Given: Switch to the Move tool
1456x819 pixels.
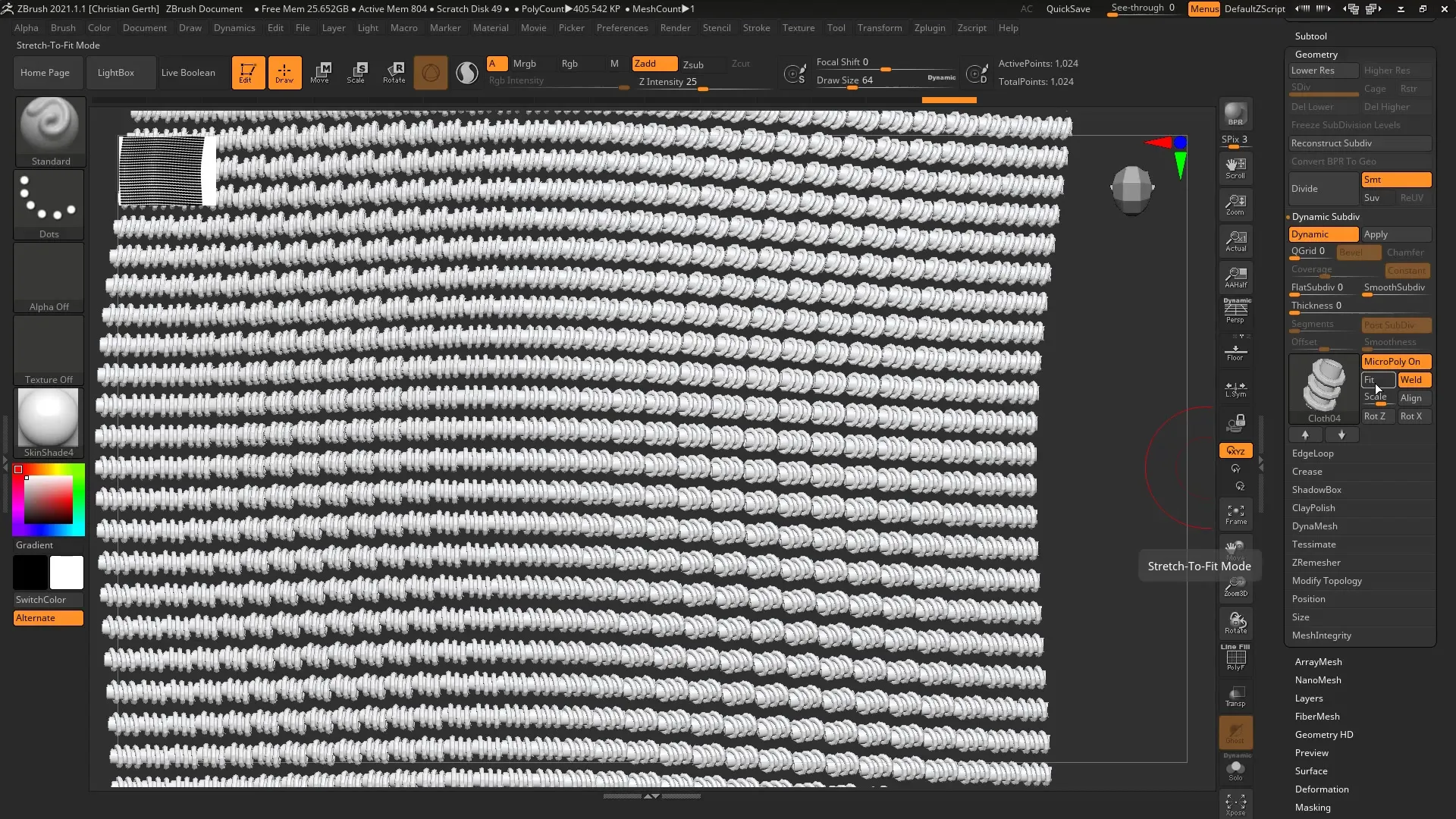Looking at the screenshot, I should click(x=320, y=73).
